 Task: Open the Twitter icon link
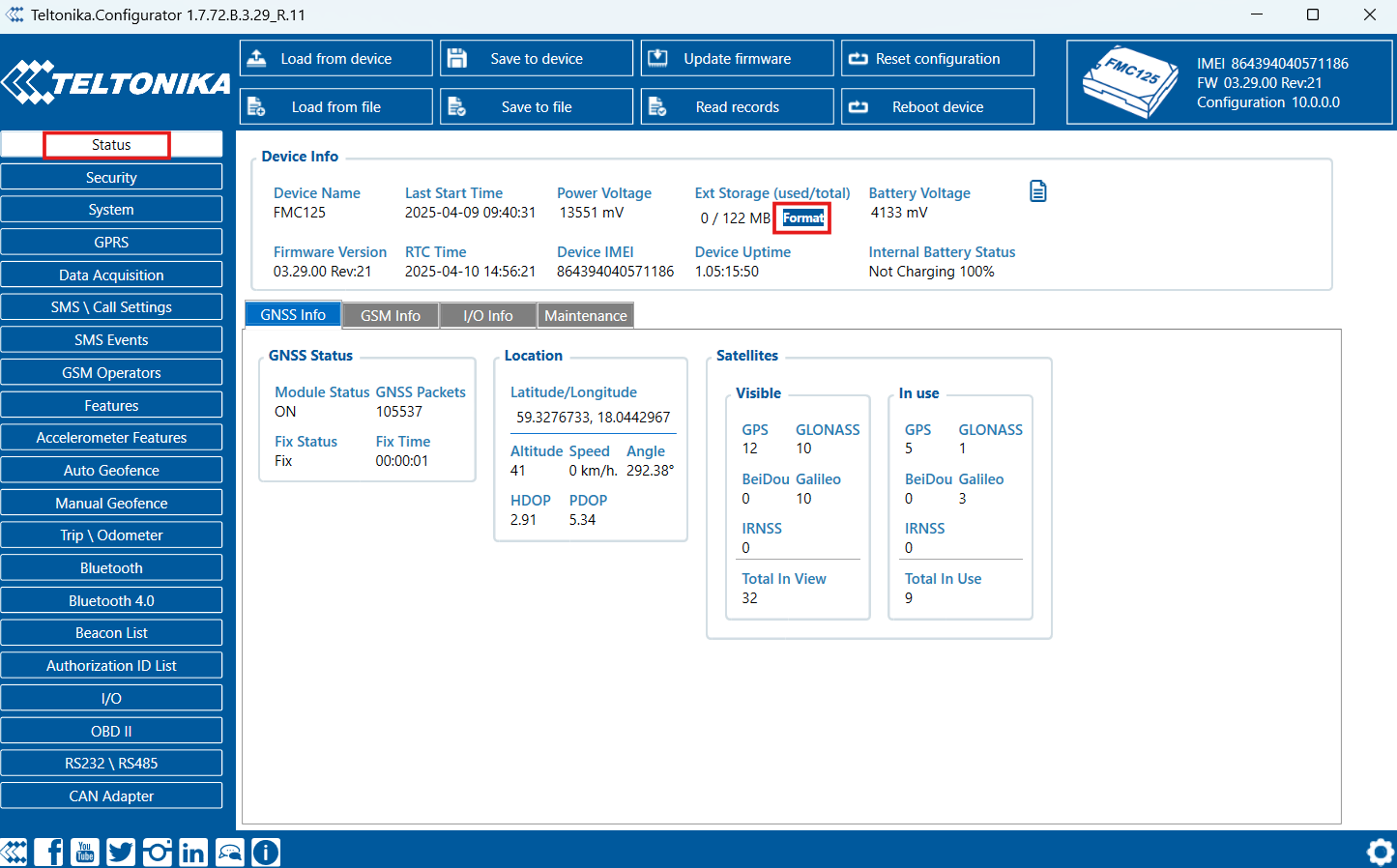point(121,852)
